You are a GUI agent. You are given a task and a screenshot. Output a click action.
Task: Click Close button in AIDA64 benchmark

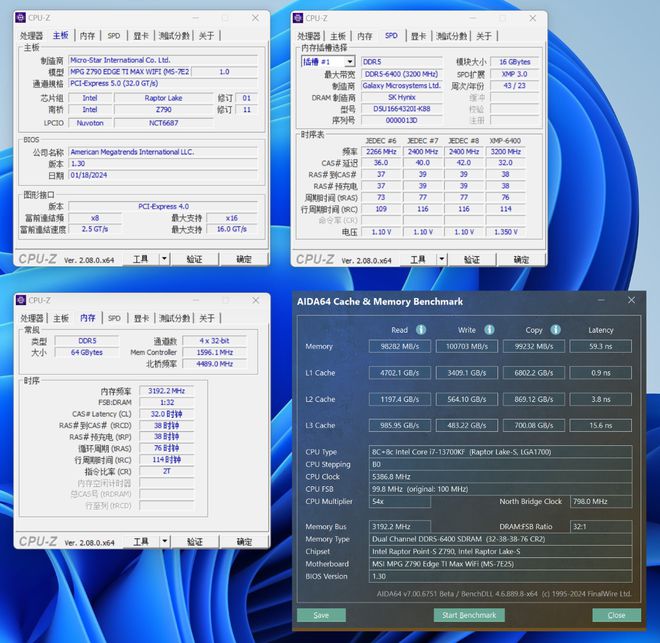616,615
